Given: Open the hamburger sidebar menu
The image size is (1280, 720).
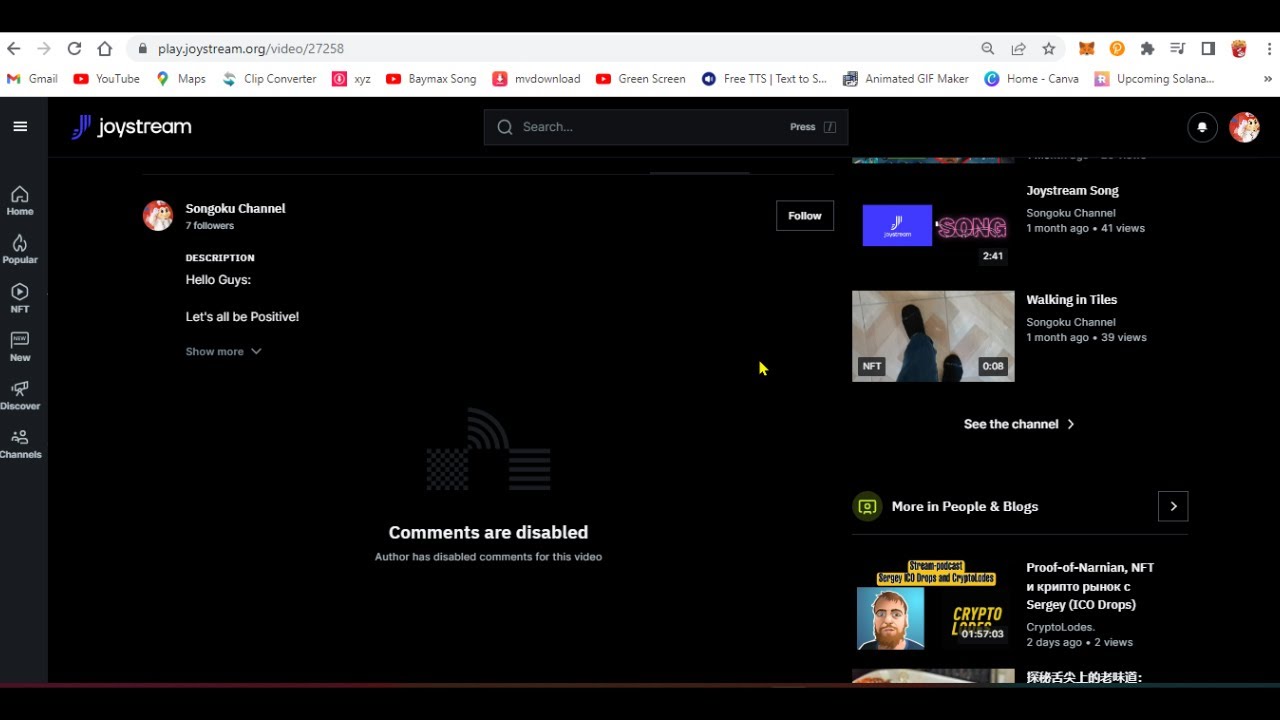Looking at the screenshot, I should pos(20,127).
